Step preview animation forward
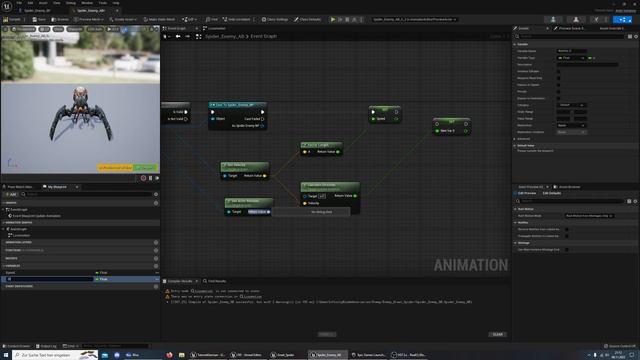This screenshot has height=360, width=640. pos(157,178)
